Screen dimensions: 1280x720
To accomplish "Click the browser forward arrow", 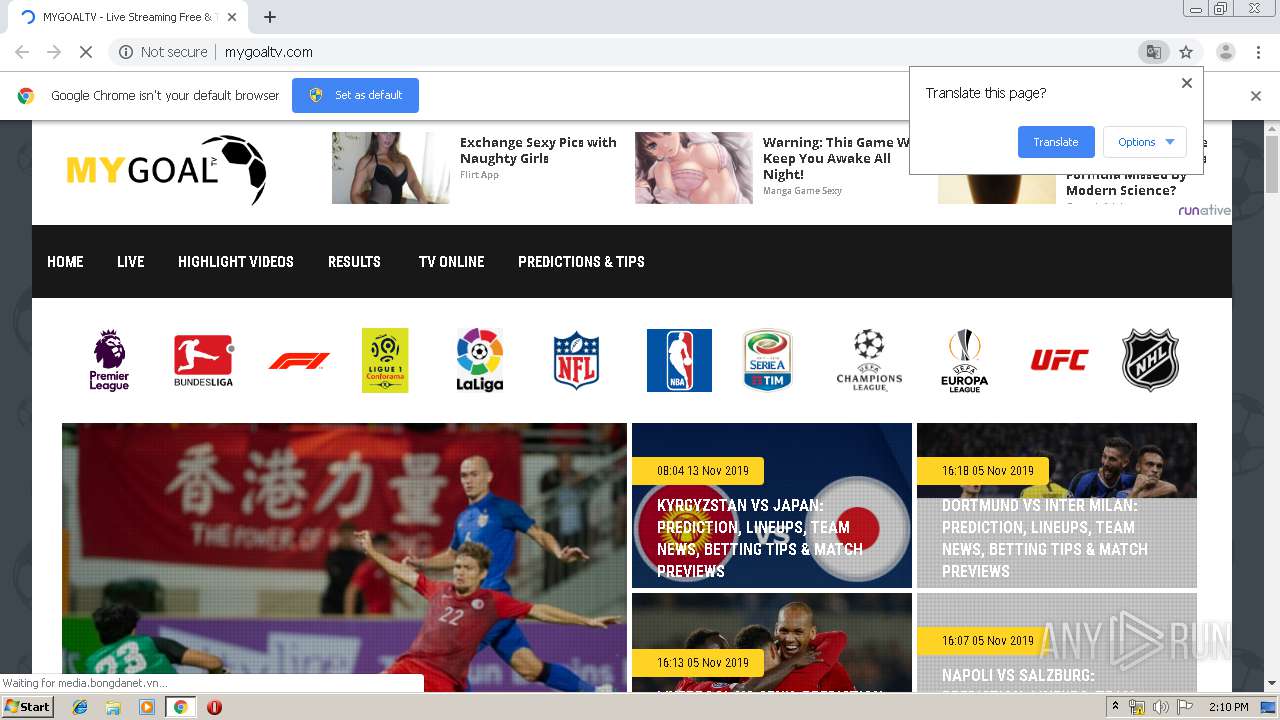I will pyautogui.click(x=54, y=52).
